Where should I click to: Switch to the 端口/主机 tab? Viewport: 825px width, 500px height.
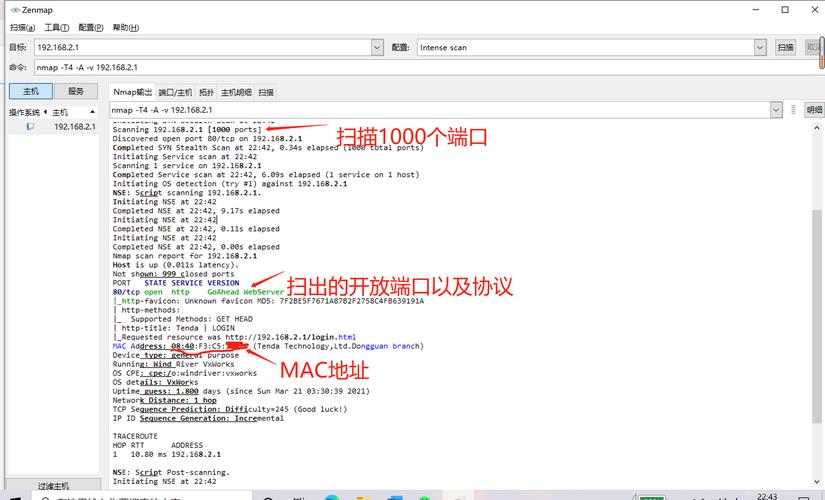[x=177, y=92]
